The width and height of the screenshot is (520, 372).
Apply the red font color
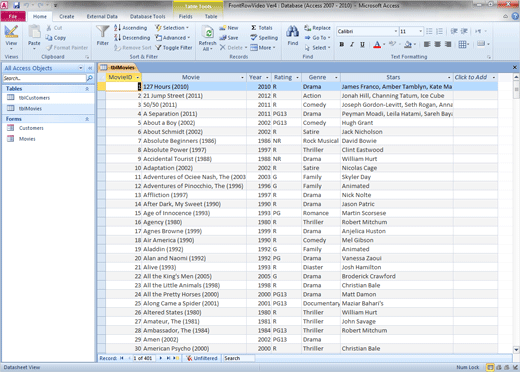377,44
